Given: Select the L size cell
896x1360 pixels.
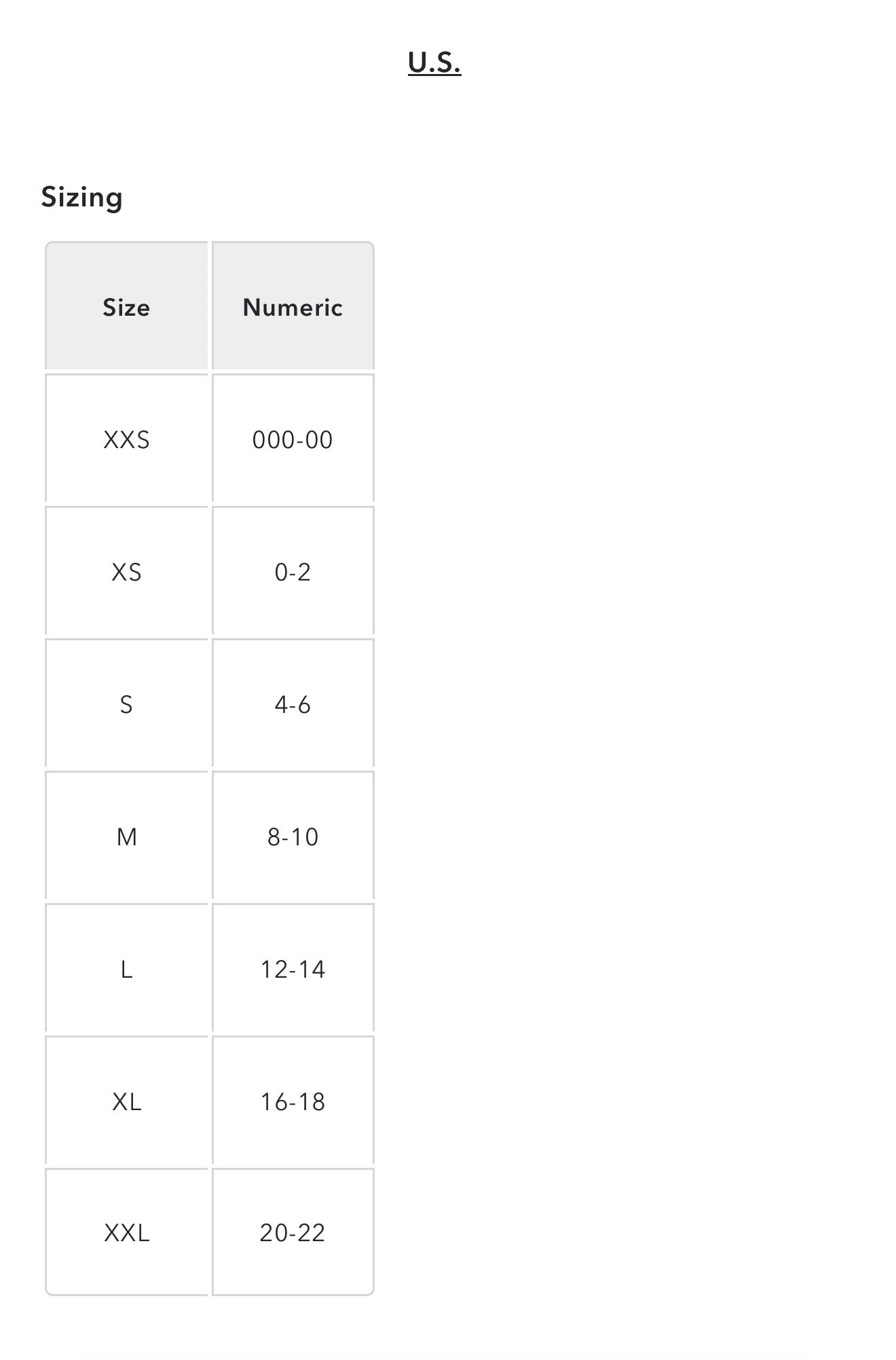Looking at the screenshot, I should [126, 968].
